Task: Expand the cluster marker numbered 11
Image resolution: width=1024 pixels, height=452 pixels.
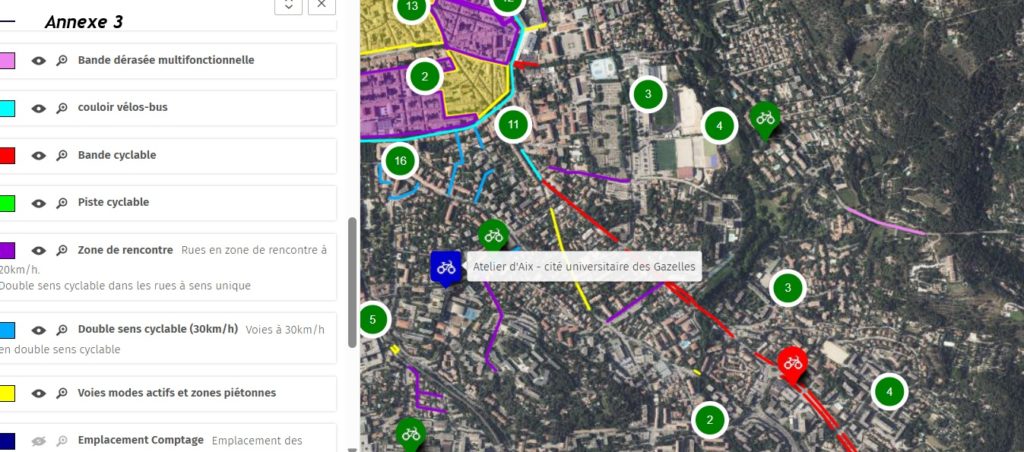Action: [513, 125]
